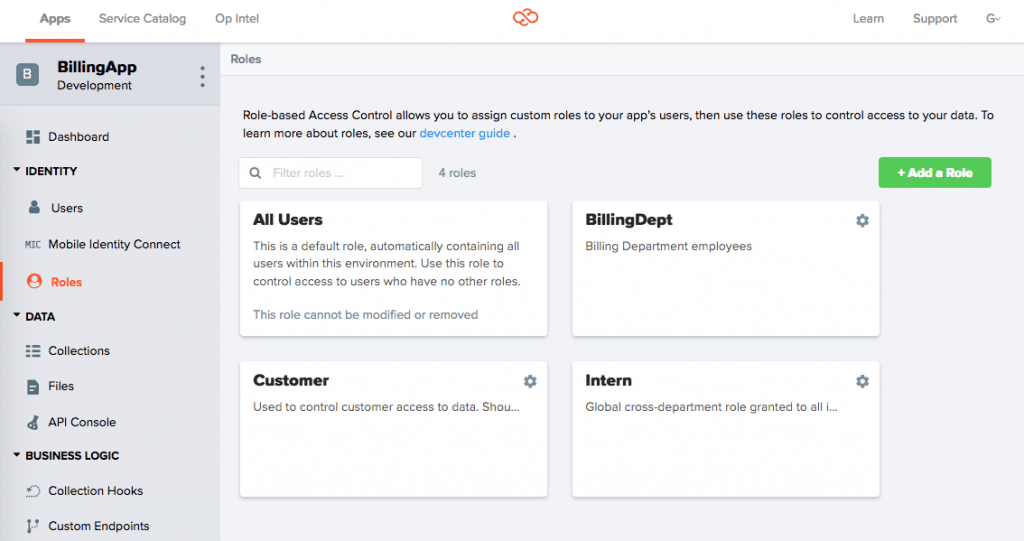The height and width of the screenshot is (541, 1024).
Task: Click the Add a Role button
Action: [934, 172]
